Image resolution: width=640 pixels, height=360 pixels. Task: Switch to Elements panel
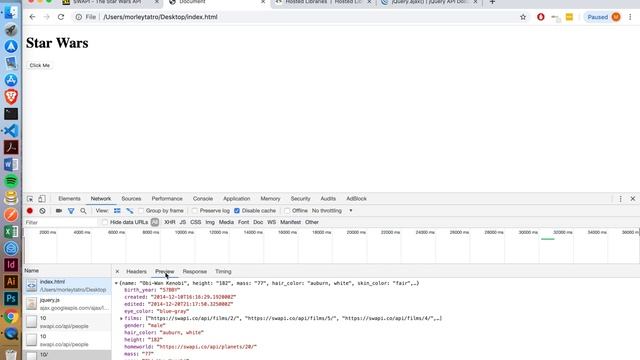coord(69,199)
